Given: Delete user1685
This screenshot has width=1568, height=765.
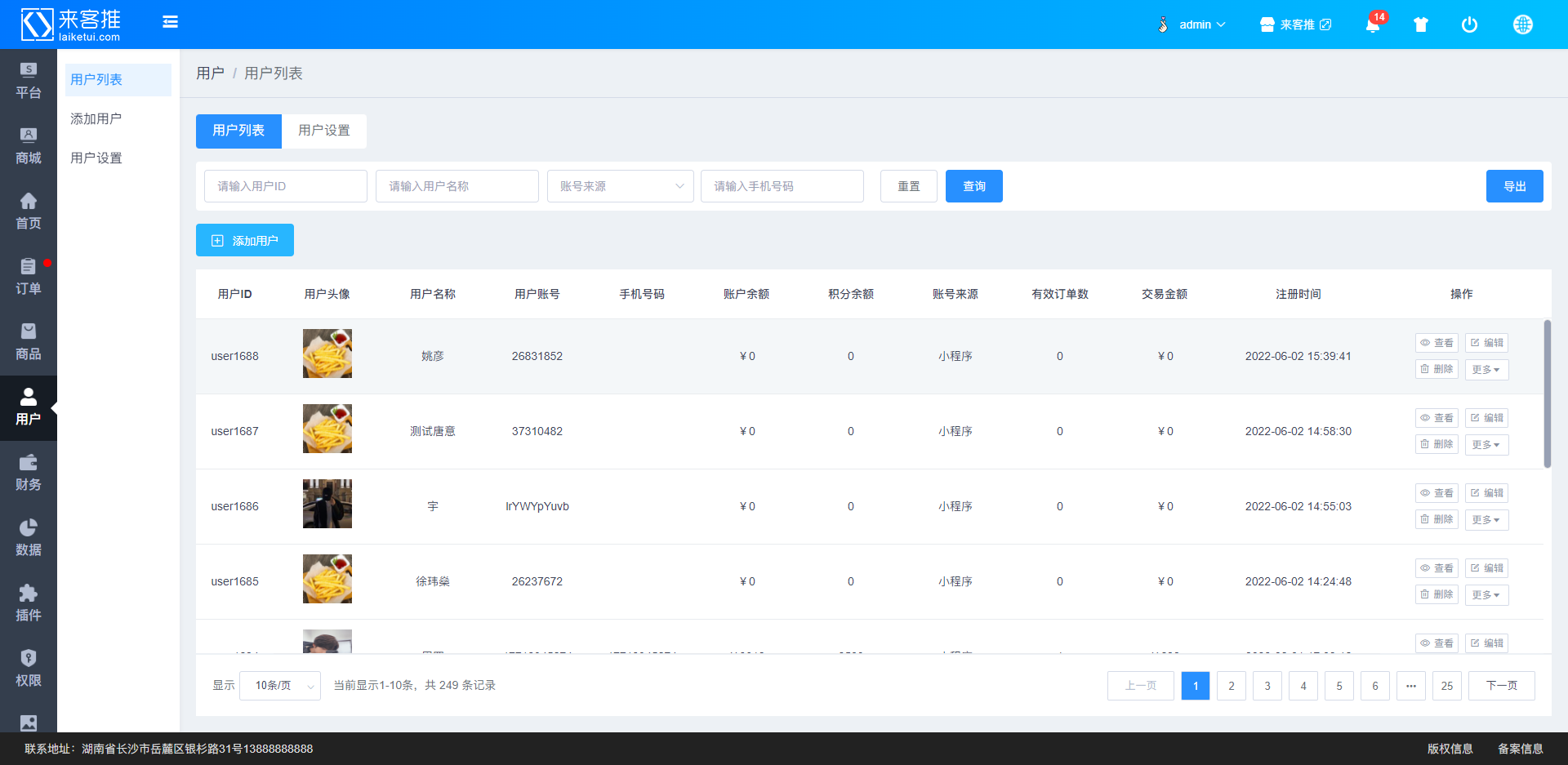Looking at the screenshot, I should point(1437,594).
